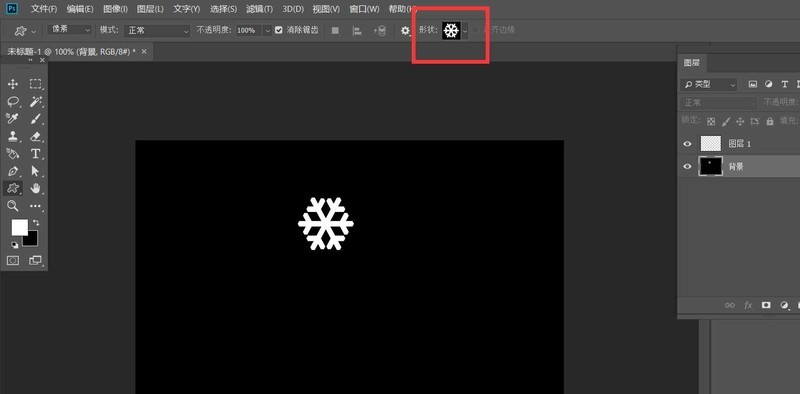Open the 类型 layer filter dropdown
The image size is (800, 394).
click(709, 84)
